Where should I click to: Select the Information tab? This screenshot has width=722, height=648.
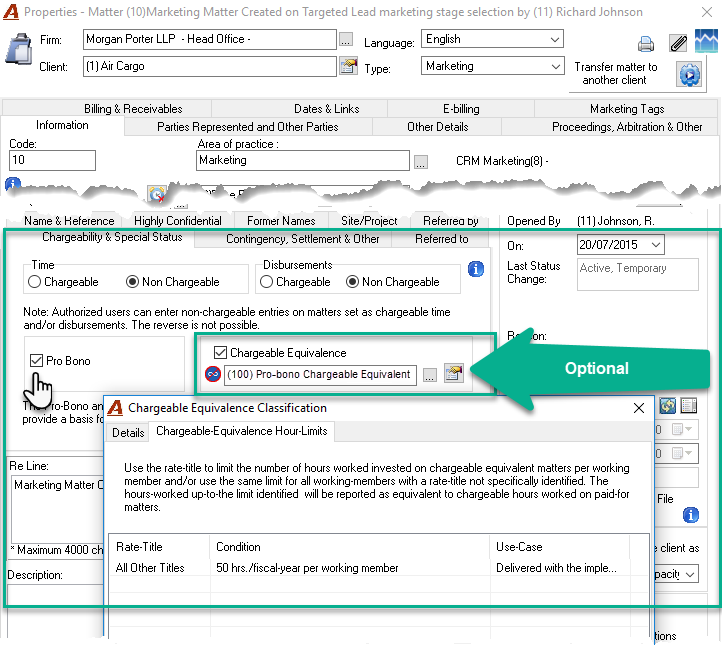click(x=62, y=125)
